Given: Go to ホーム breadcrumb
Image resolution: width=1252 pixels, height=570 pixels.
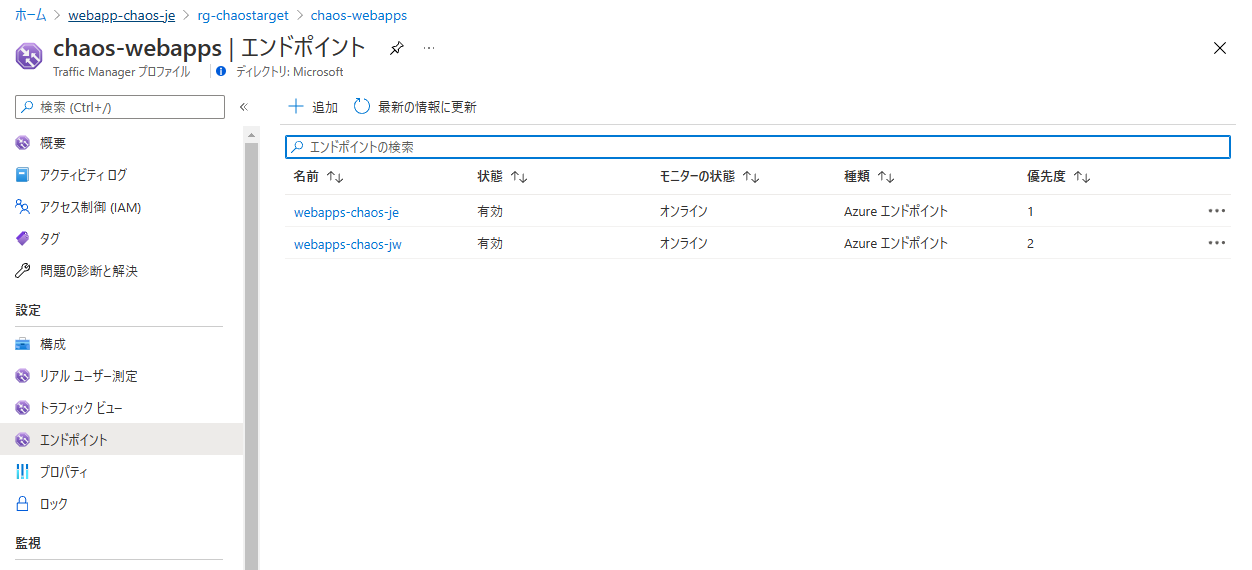Looking at the screenshot, I should [31, 15].
